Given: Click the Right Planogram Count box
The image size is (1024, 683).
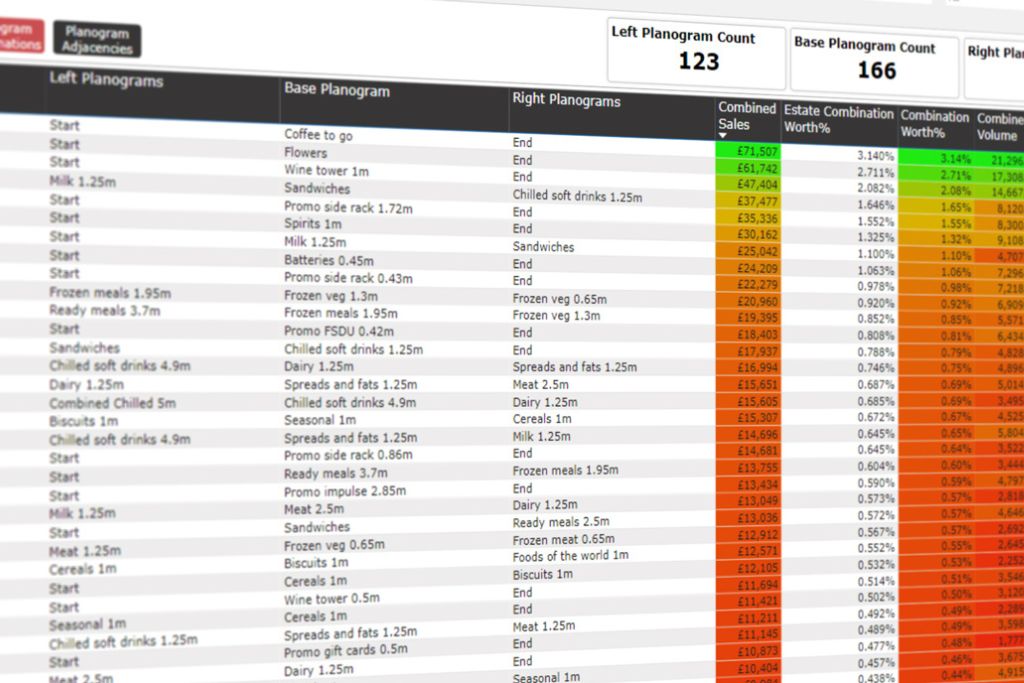Looking at the screenshot, I should tap(994, 58).
